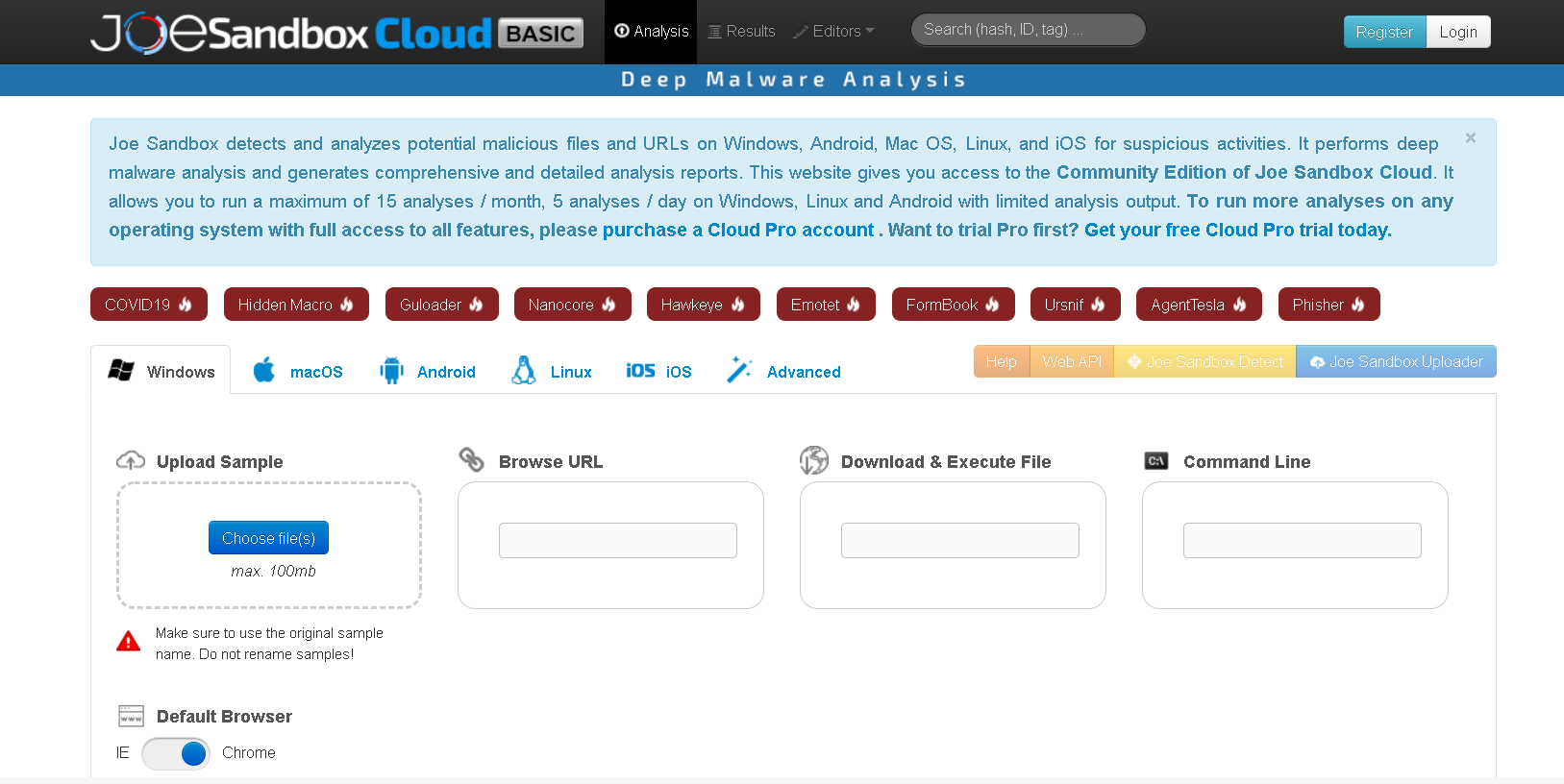Image resolution: width=1564 pixels, height=784 pixels.
Task: Click the Joe Sandbox Cloud logo
Action: coord(336,33)
